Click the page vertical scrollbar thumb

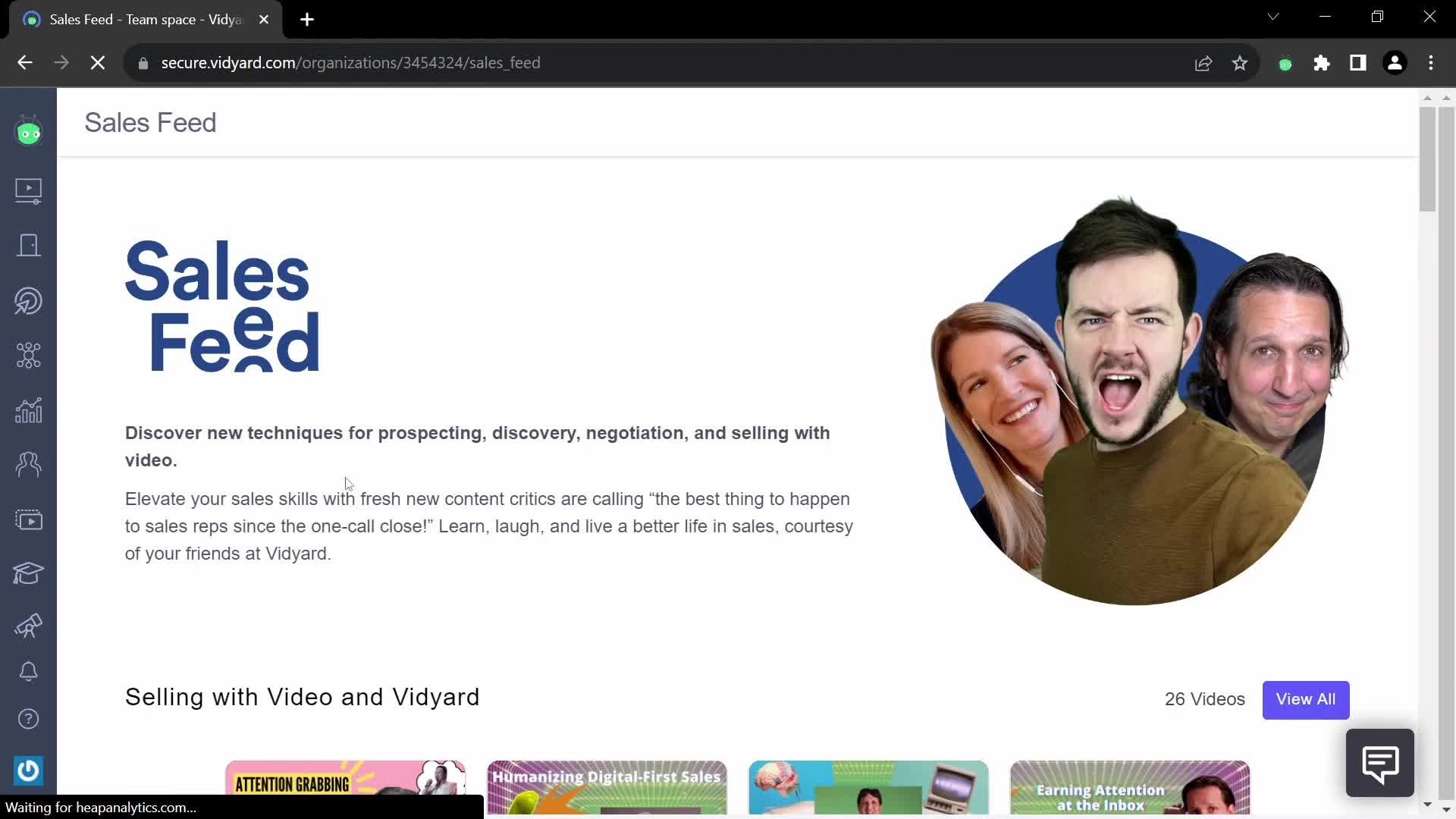coord(1427,159)
